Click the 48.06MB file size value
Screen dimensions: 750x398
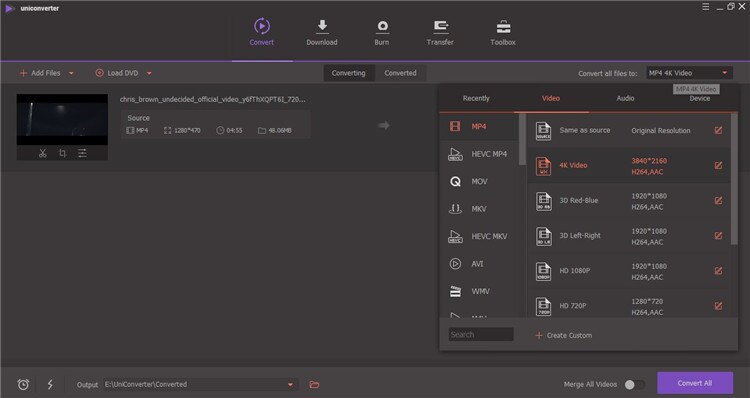click(280, 130)
